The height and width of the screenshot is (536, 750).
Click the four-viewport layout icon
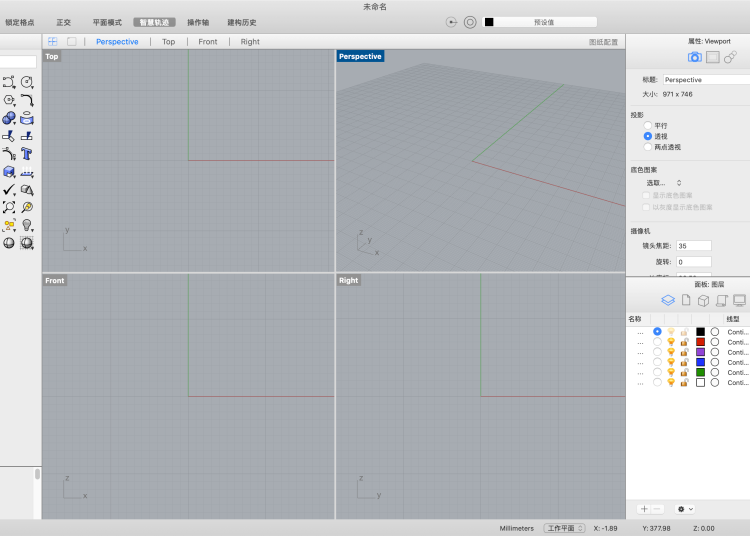coord(53,42)
